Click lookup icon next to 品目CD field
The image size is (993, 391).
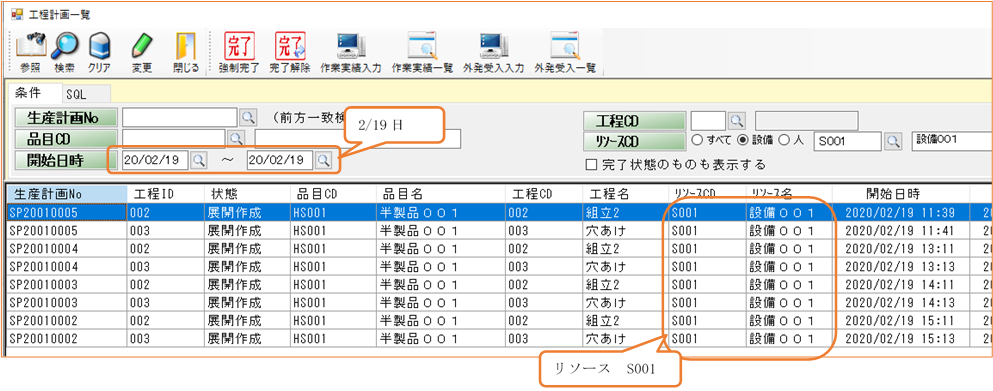tap(236, 138)
